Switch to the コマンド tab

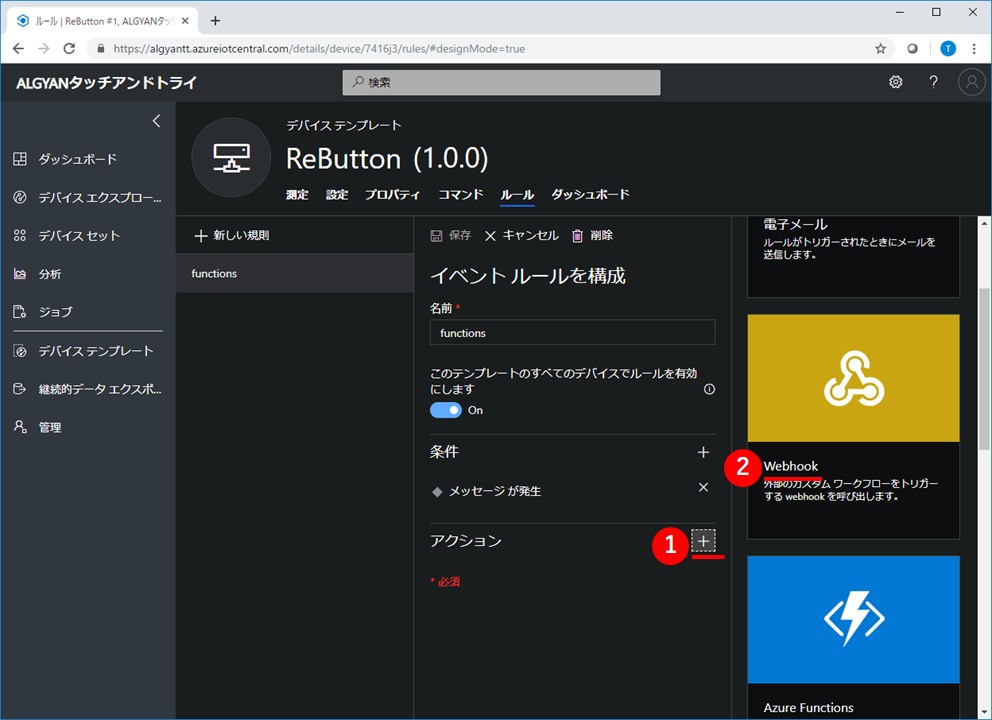[x=461, y=194]
